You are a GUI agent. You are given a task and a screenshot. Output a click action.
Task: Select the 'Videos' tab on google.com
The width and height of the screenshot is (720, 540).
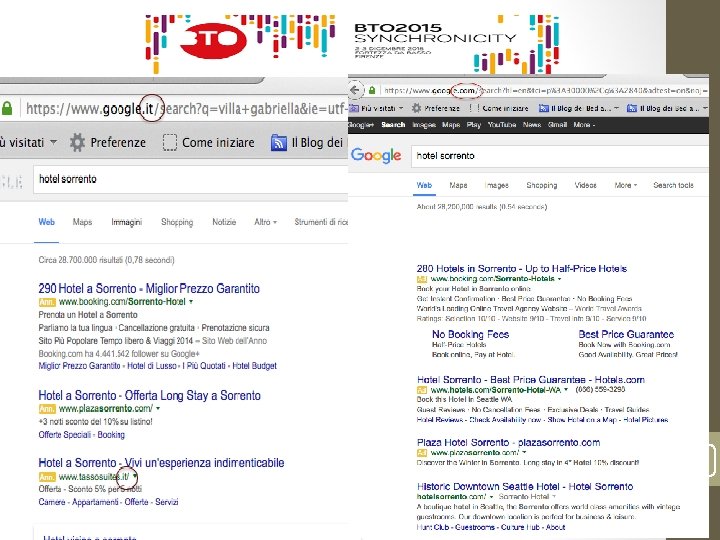(585, 185)
